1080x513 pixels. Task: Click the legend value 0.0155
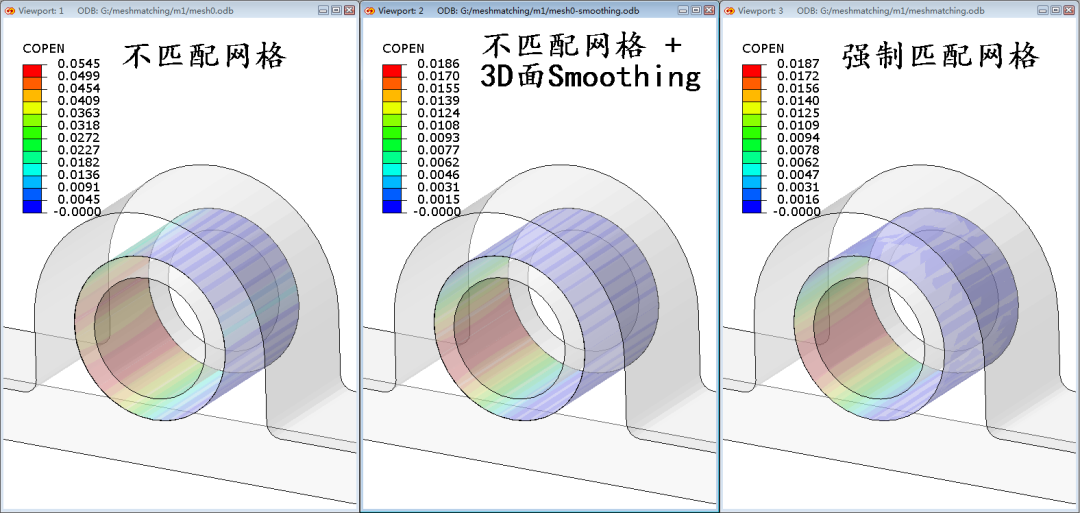coord(437,88)
